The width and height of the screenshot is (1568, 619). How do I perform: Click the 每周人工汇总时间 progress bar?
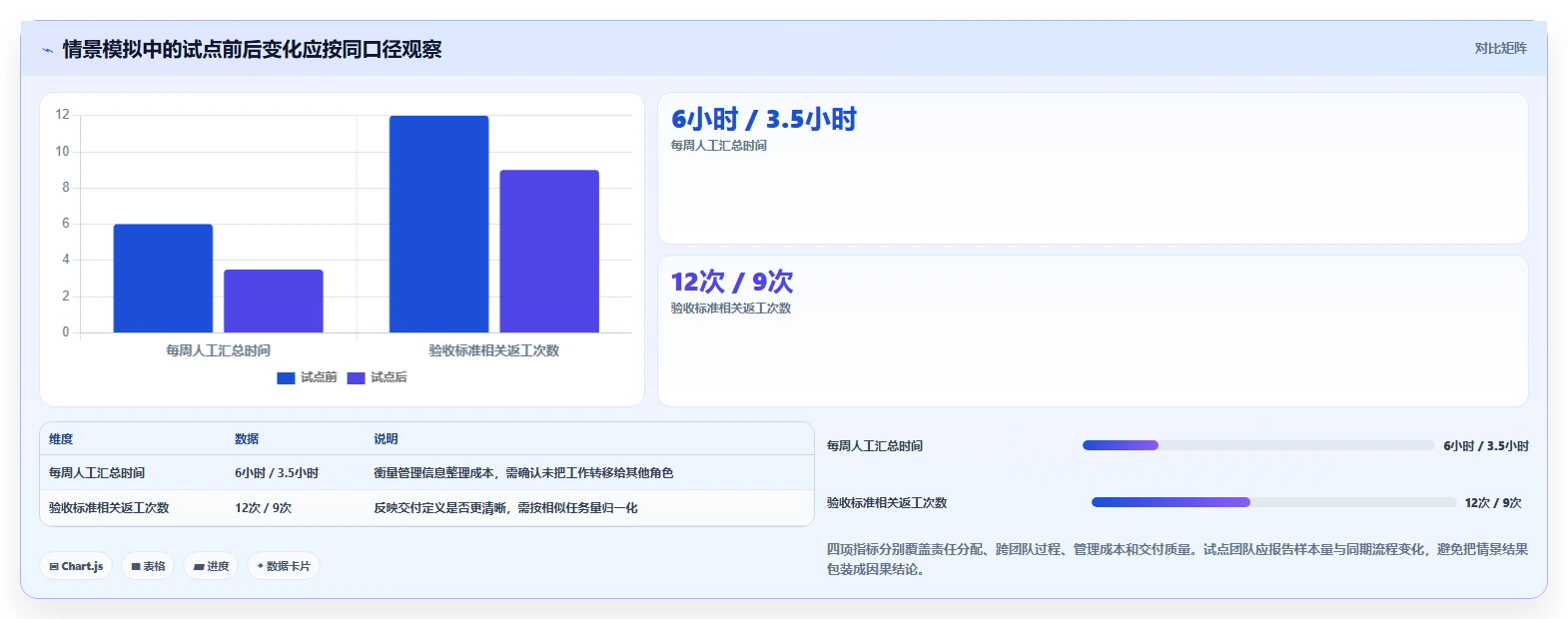pos(1258,445)
